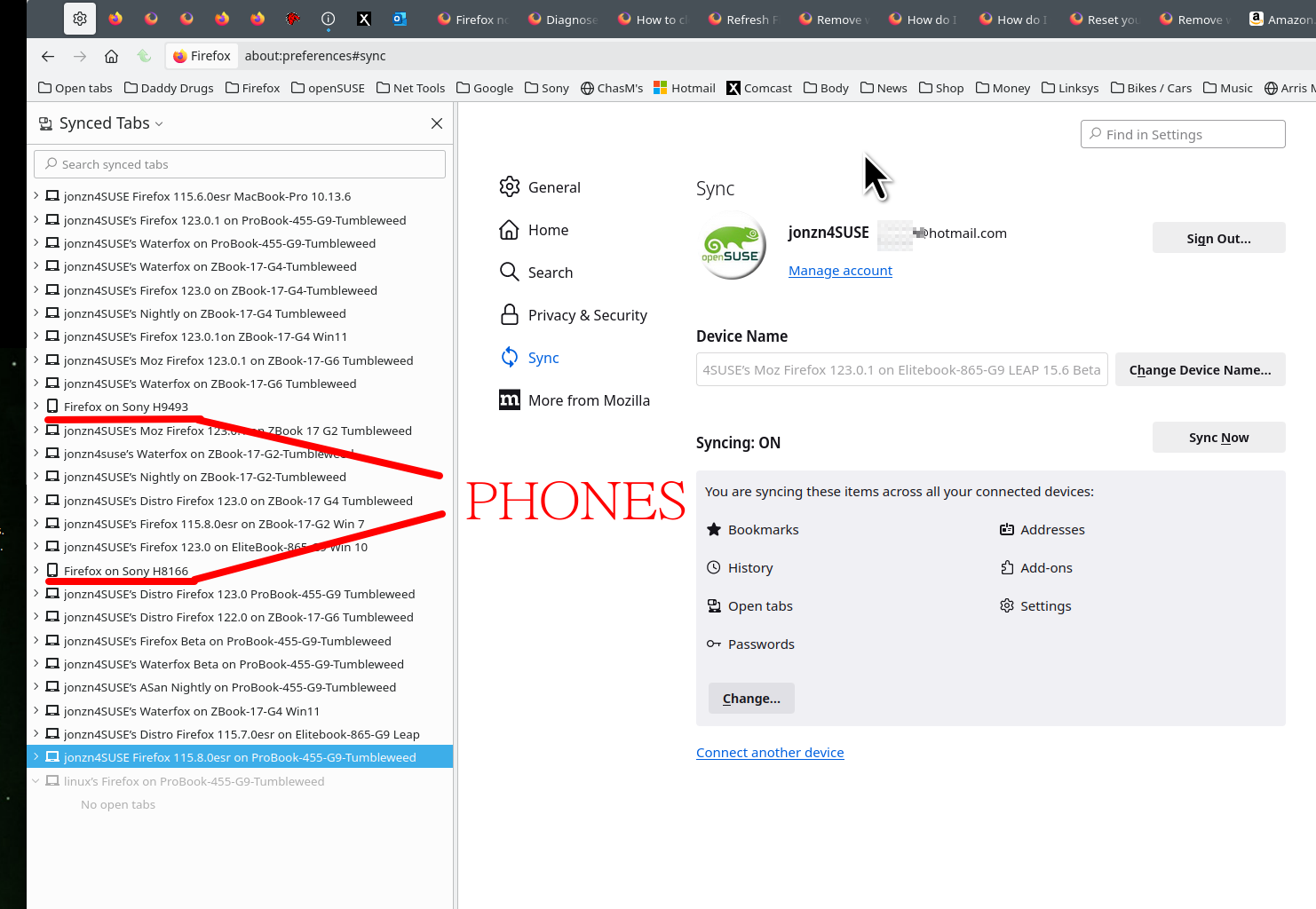Viewport: 1316px width, 909px height.
Task: Open the Bikes / Cars bookmarks folder
Action: (1151, 88)
